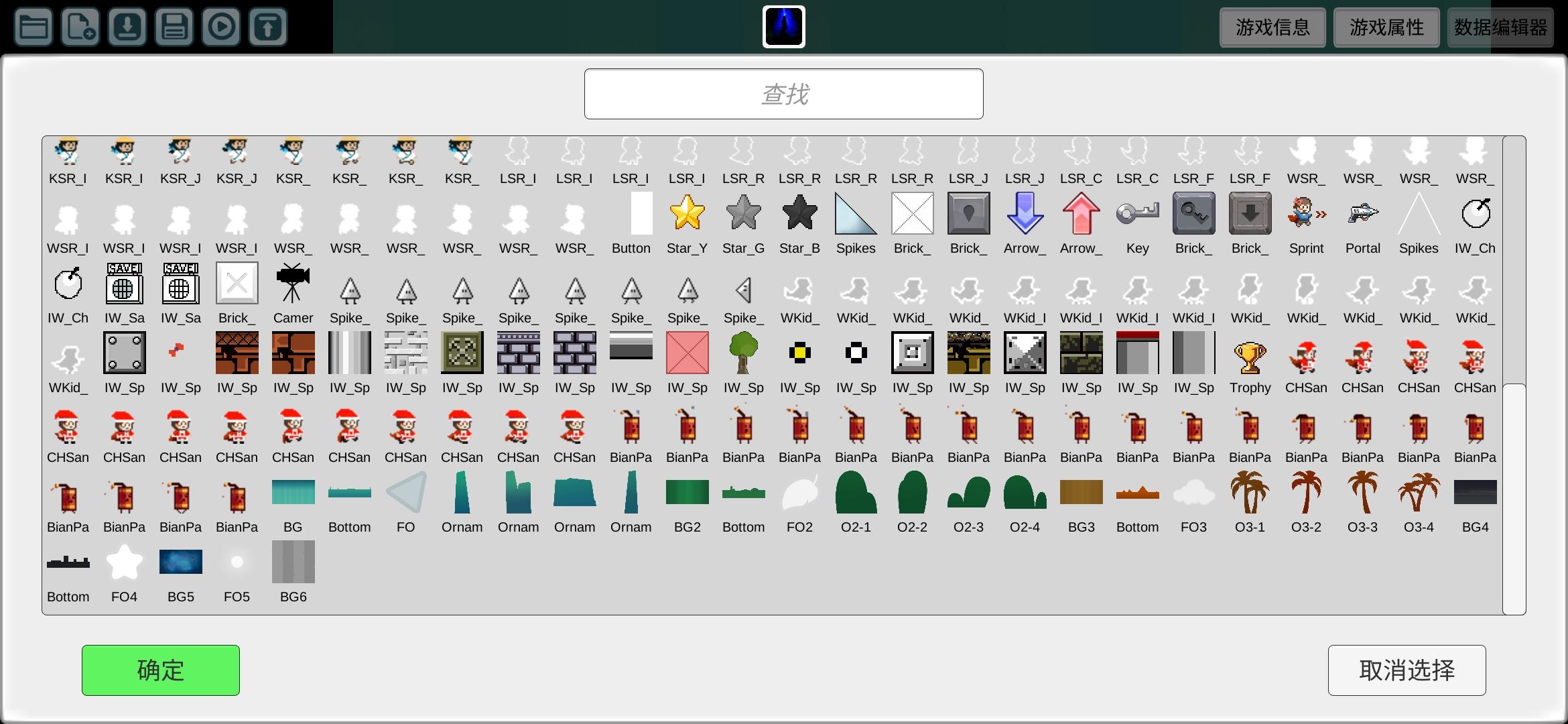
Task: Select the BG3 brown background sprite
Action: [1082, 492]
